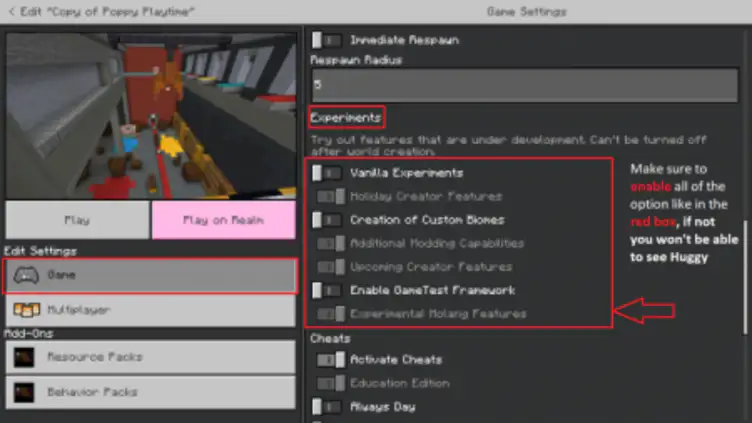The height and width of the screenshot is (423, 752).
Task: Toggle Activate Cheats switch
Action: coord(331,360)
